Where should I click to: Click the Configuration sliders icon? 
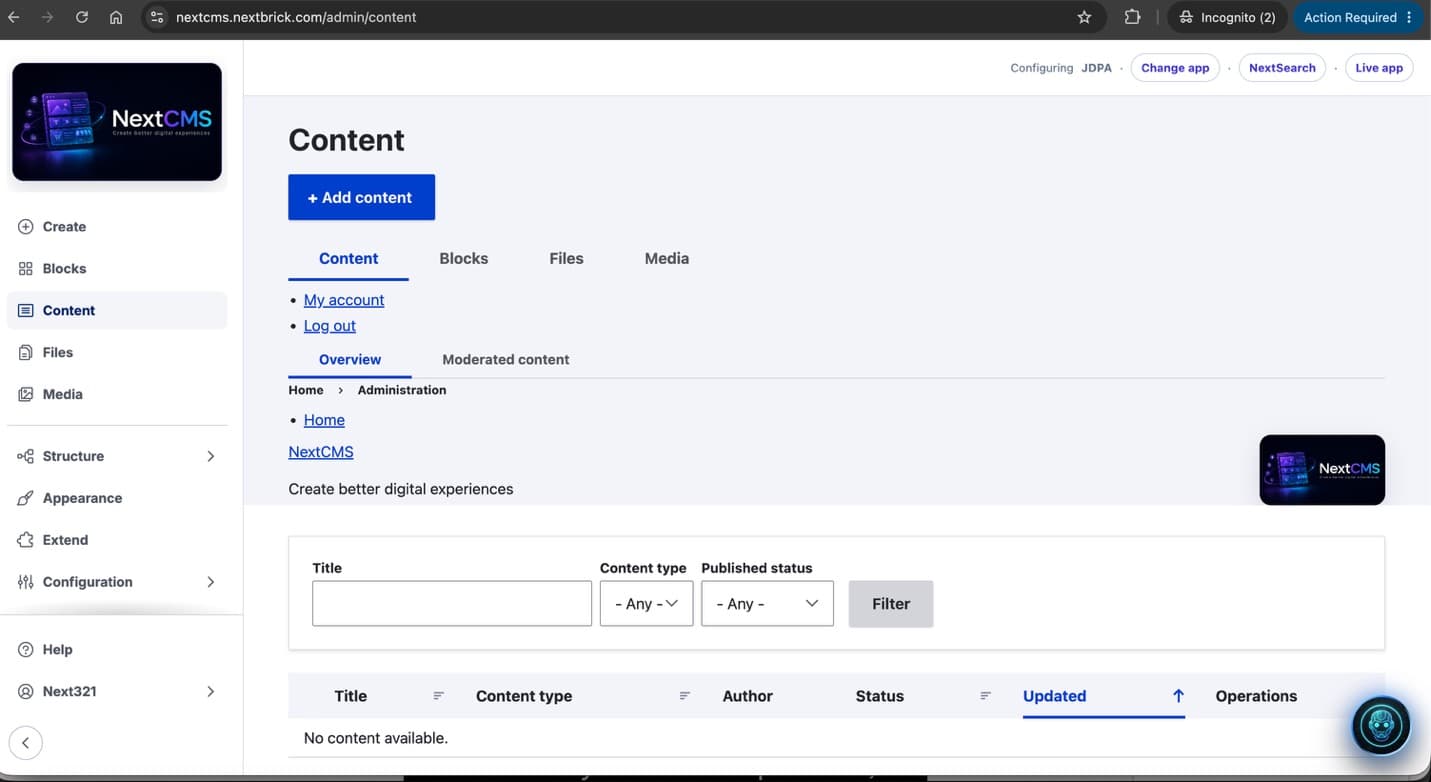pyautogui.click(x=26, y=583)
